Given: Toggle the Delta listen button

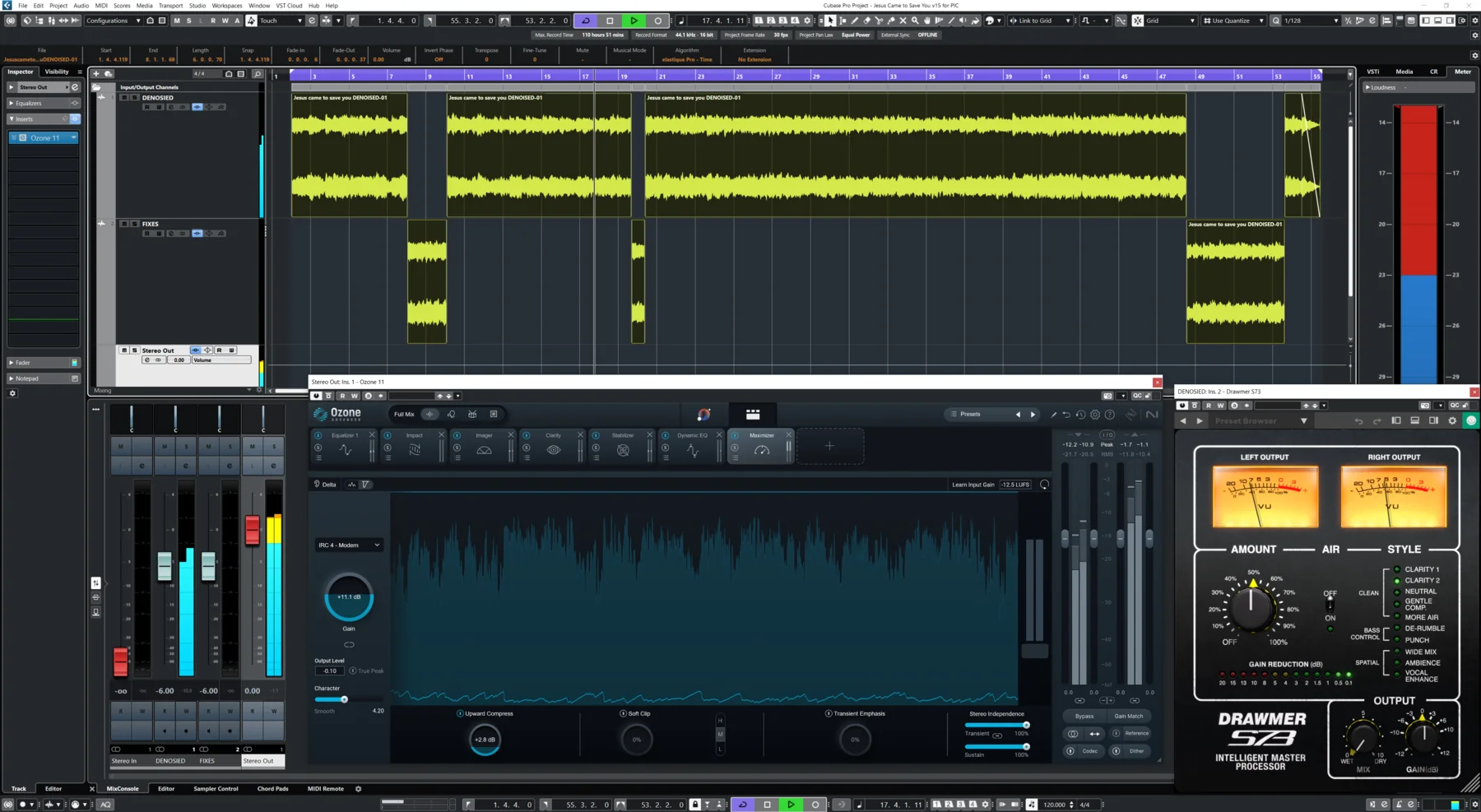Looking at the screenshot, I should [325, 485].
